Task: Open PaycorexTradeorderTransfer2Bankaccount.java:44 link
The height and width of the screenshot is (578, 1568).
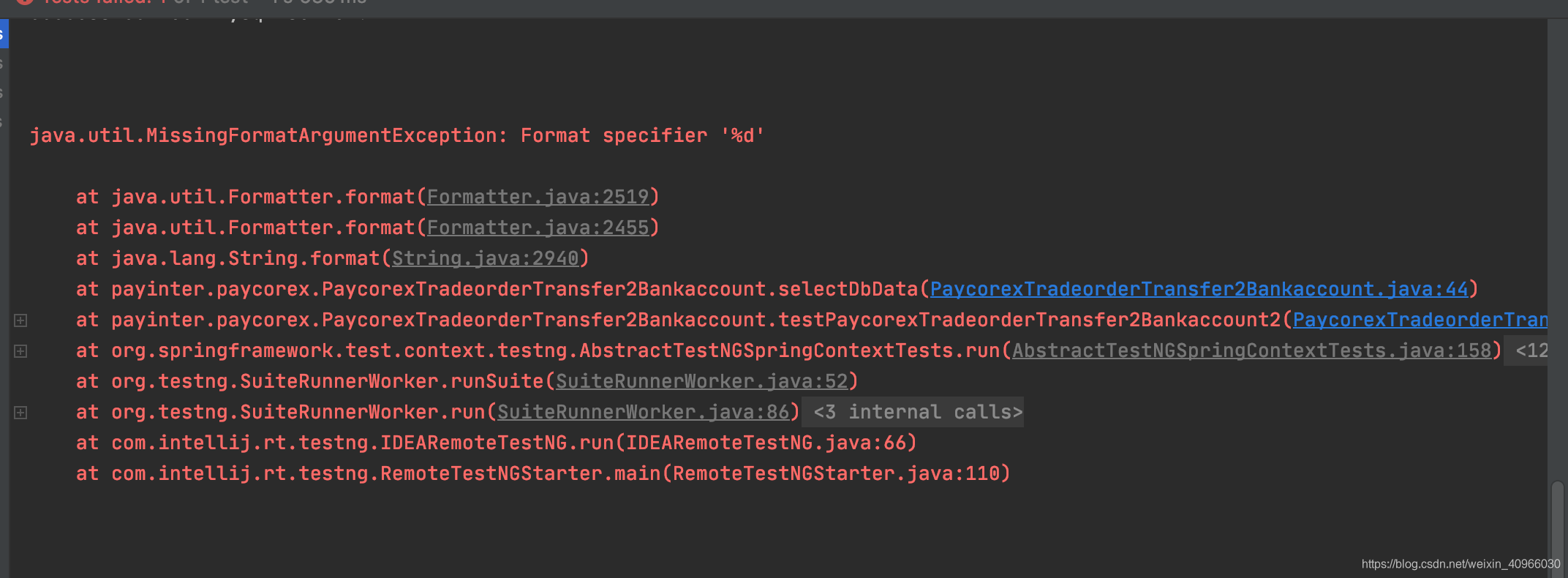Action: 1199,289
